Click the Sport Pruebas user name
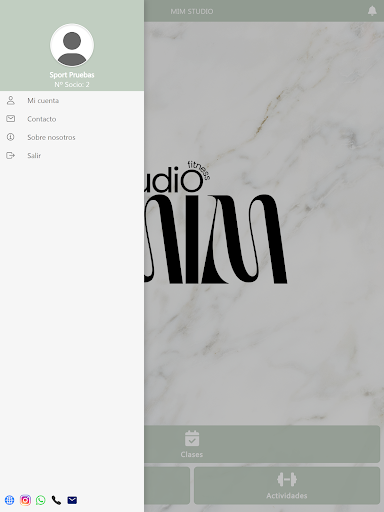 pos(72,75)
